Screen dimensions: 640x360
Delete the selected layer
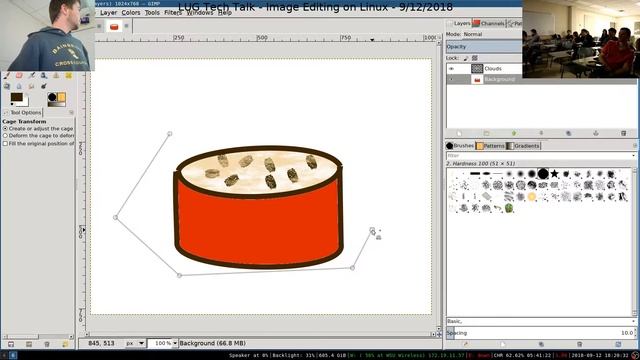click(623, 133)
